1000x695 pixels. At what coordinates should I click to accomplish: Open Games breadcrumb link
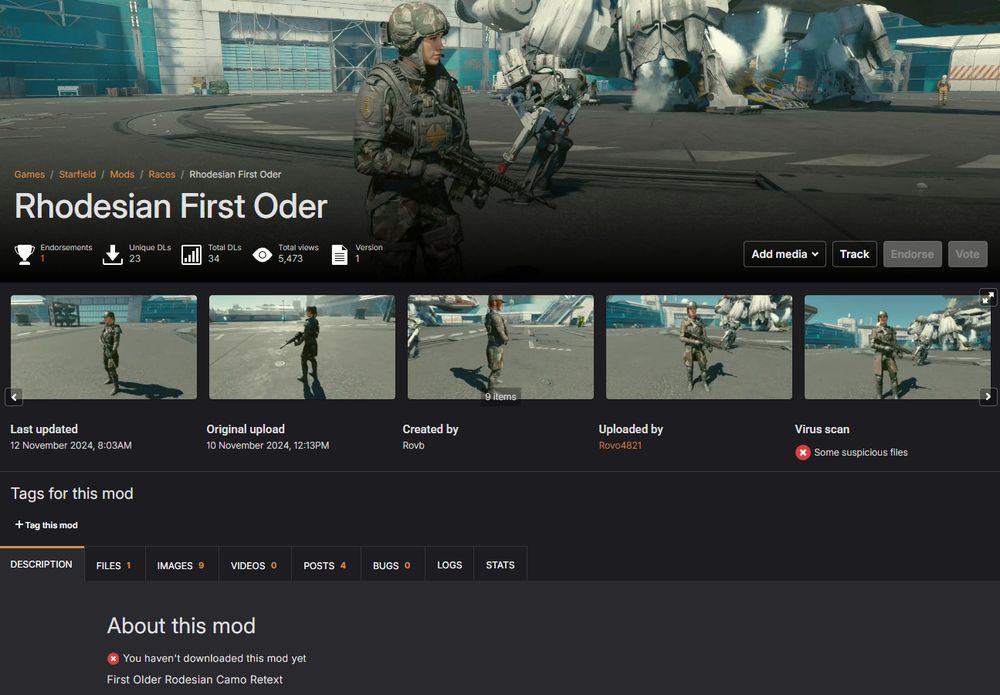click(29, 174)
